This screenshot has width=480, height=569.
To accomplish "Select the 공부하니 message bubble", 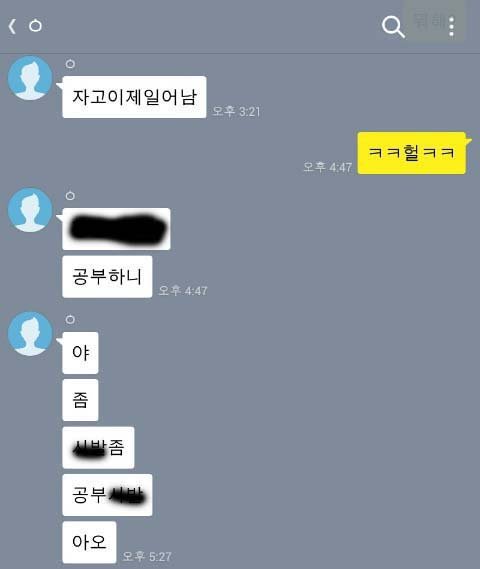I will click(107, 277).
